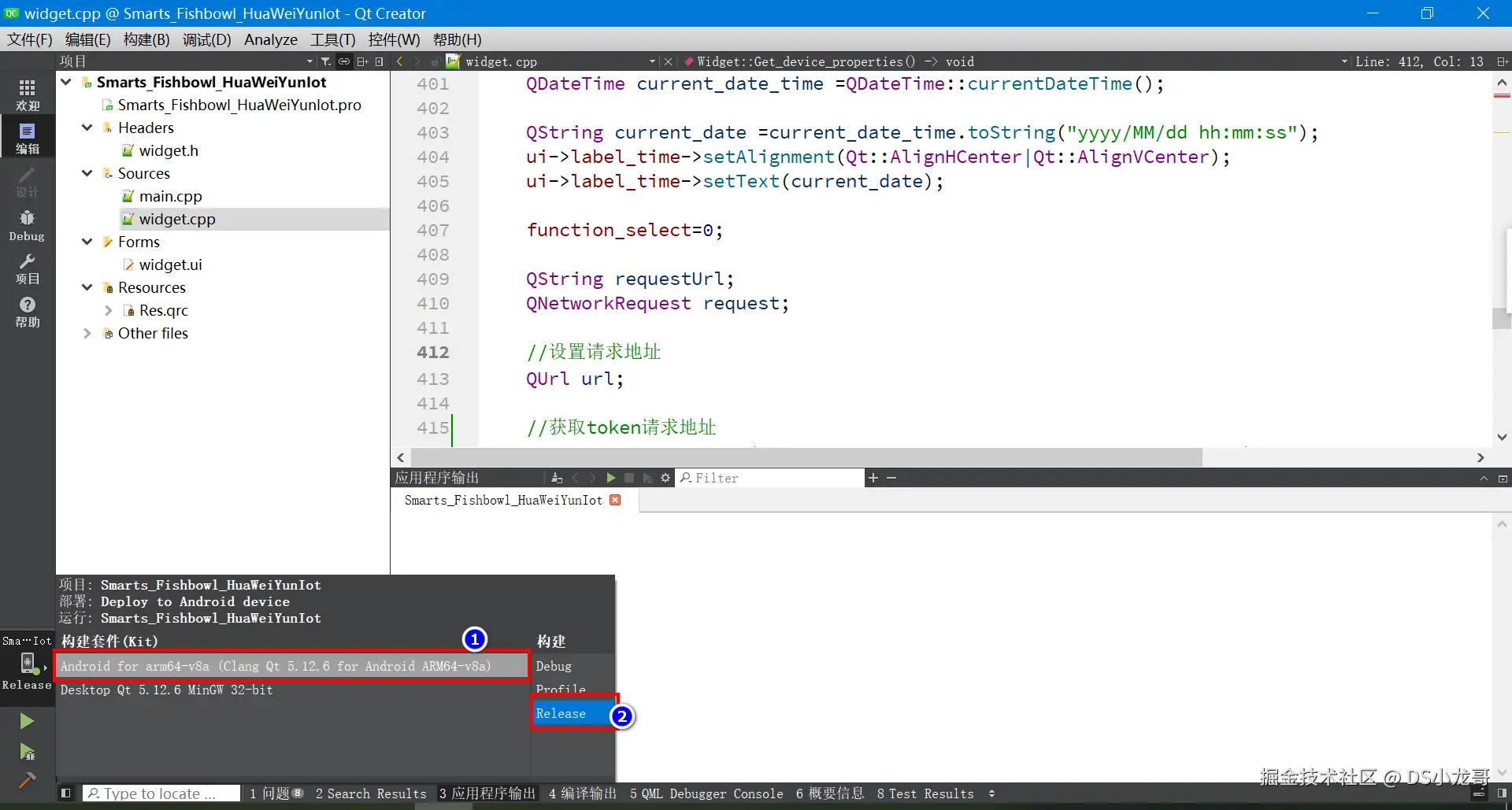Switch to 编辑 (Edit) mode
This screenshot has width=1512, height=810.
(27, 138)
